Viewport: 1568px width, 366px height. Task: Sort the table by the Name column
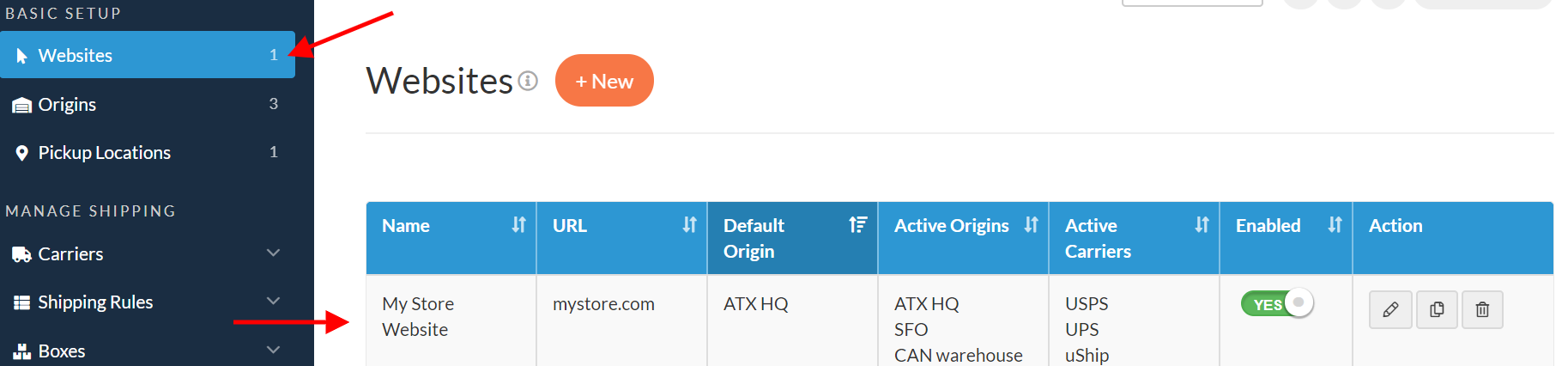(x=518, y=225)
